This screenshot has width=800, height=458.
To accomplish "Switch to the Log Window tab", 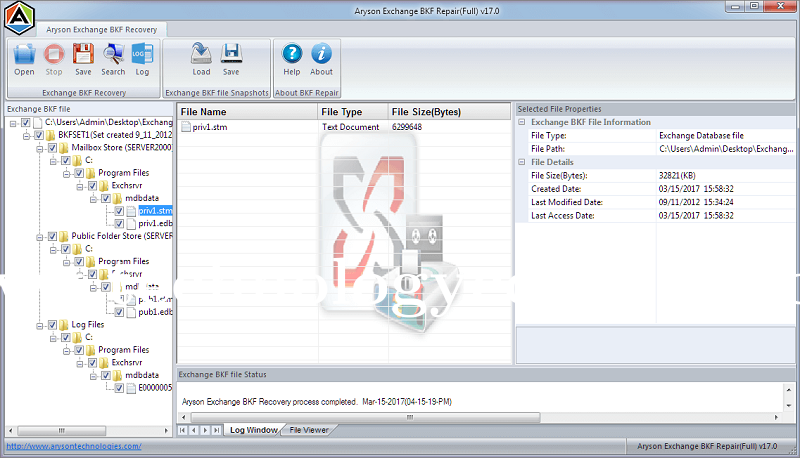I will tap(253, 430).
